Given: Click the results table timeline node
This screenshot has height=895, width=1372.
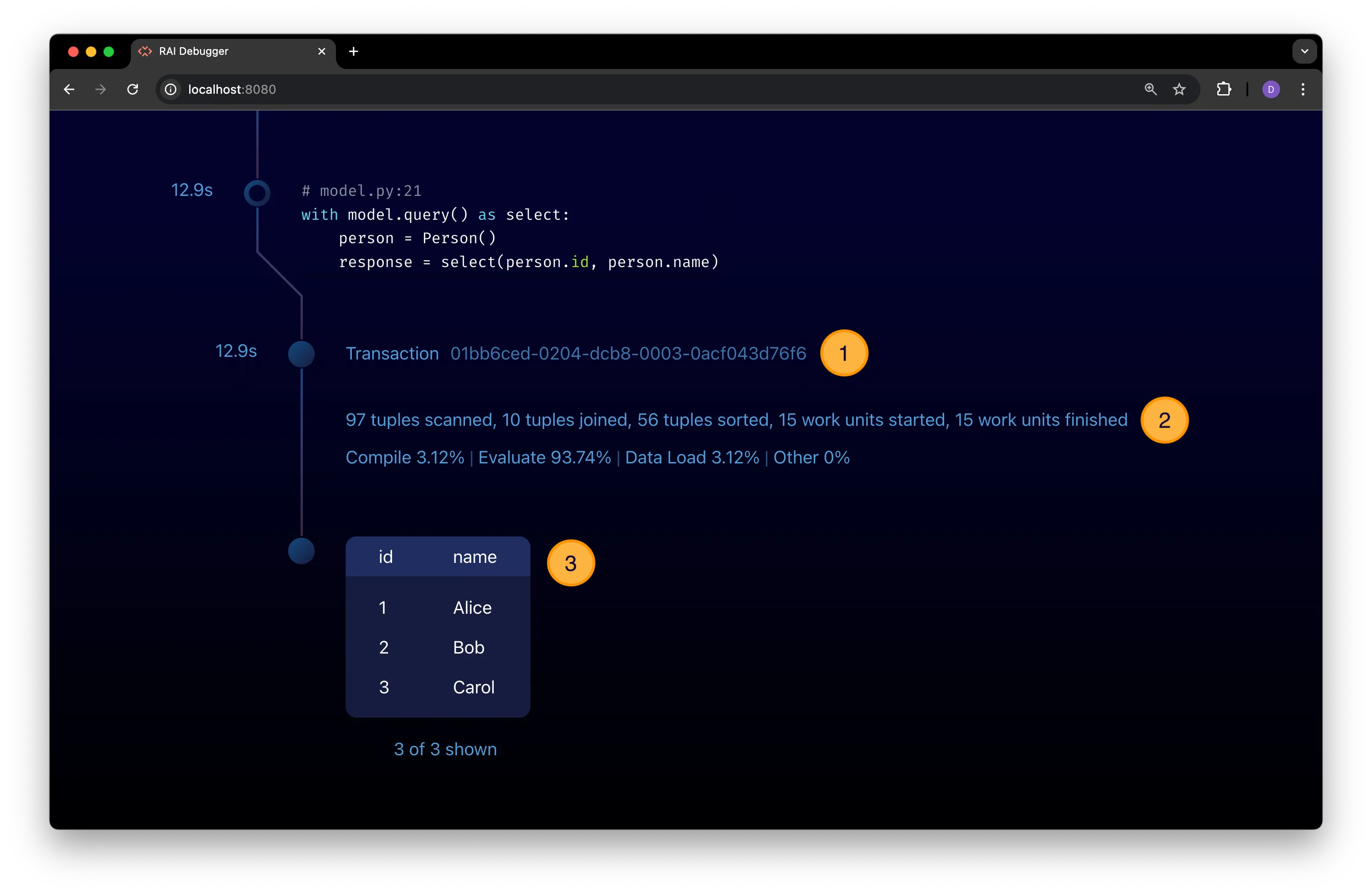Looking at the screenshot, I should tap(301, 551).
